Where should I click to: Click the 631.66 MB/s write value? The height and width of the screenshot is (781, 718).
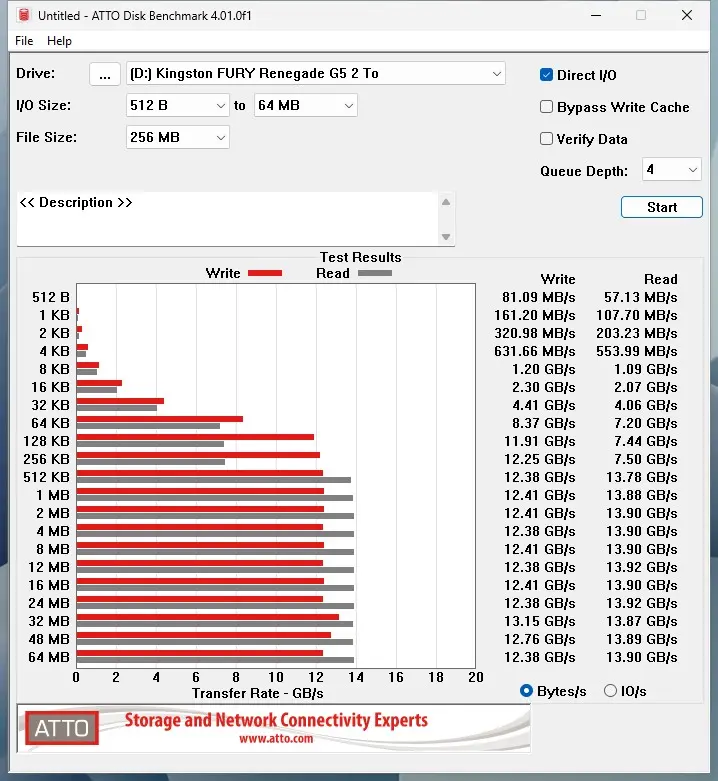coord(535,352)
